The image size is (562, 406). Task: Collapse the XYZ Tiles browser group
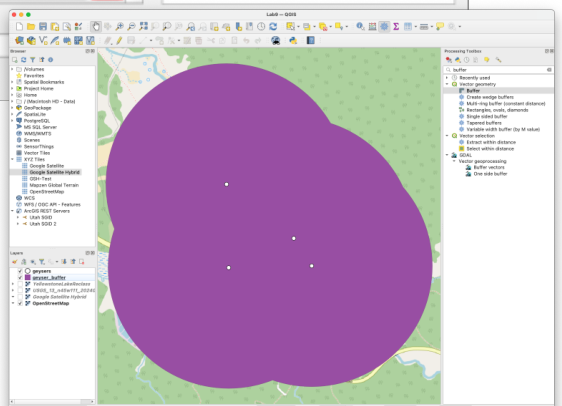click(13, 159)
